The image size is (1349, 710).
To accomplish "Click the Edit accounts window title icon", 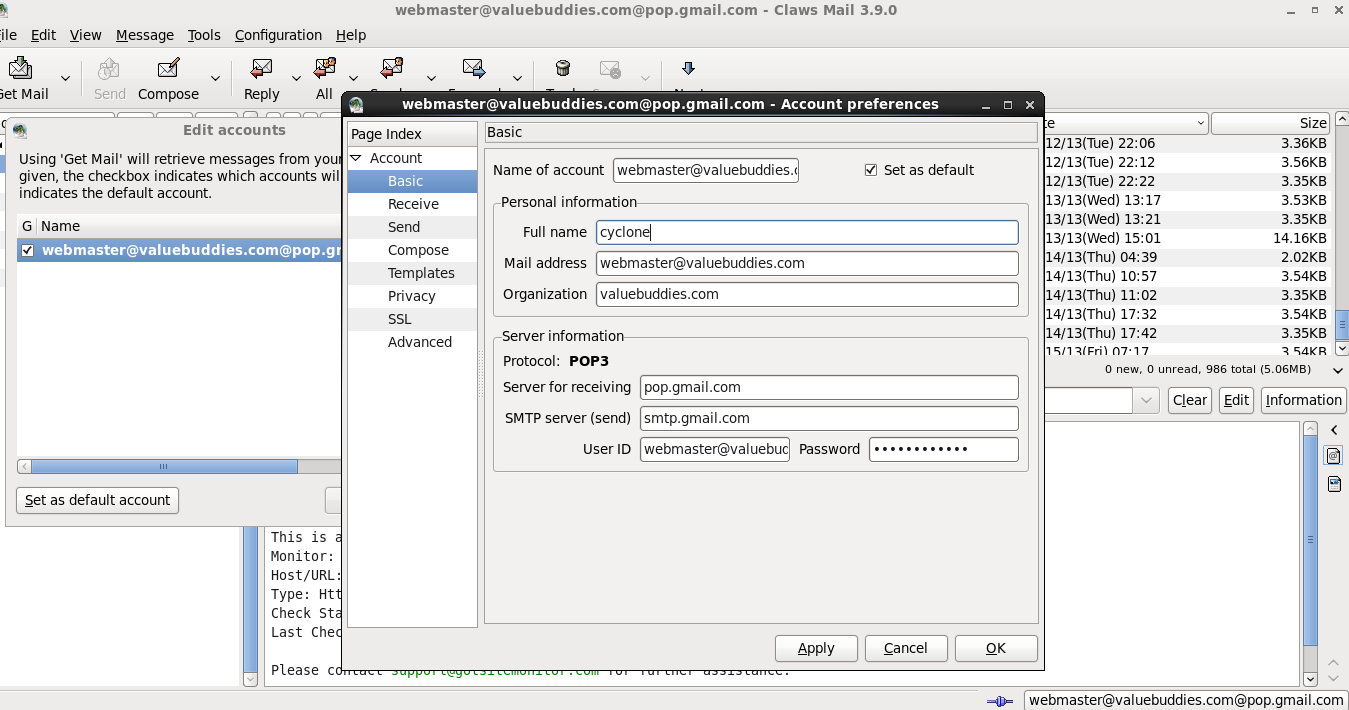I will click(20, 130).
